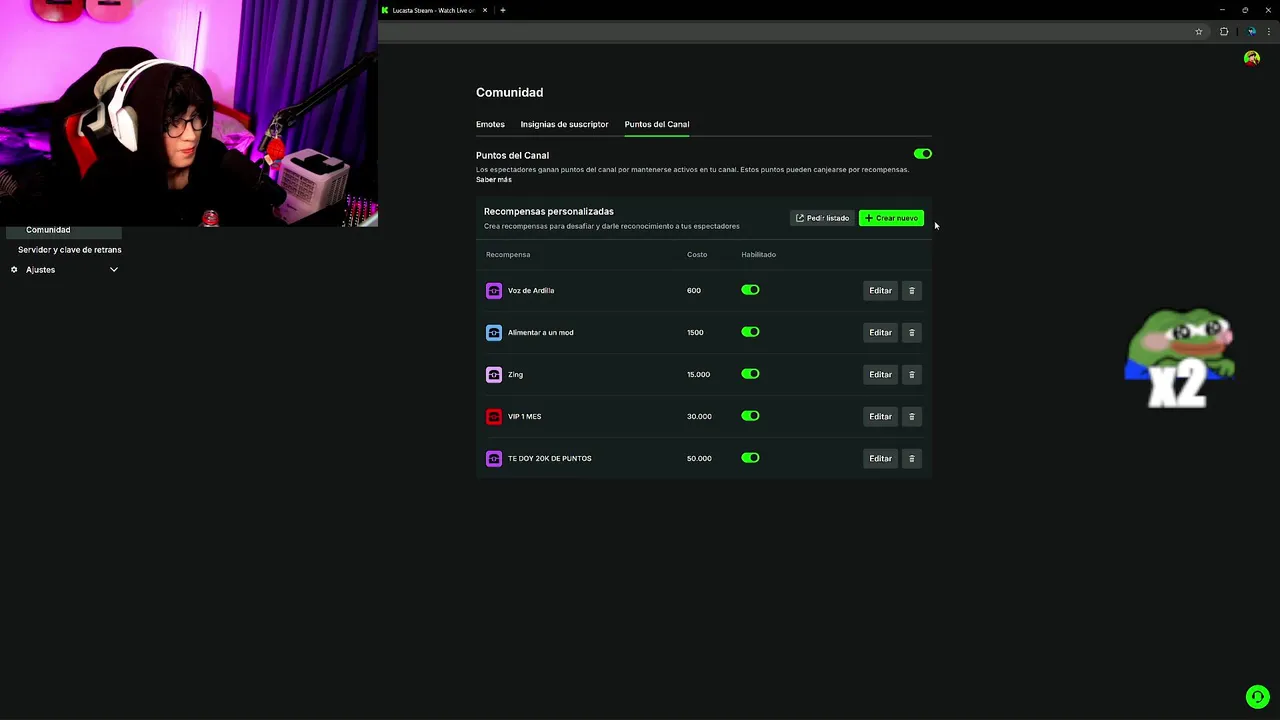
Task: Click the Habilitado column header
Action: 758,255
